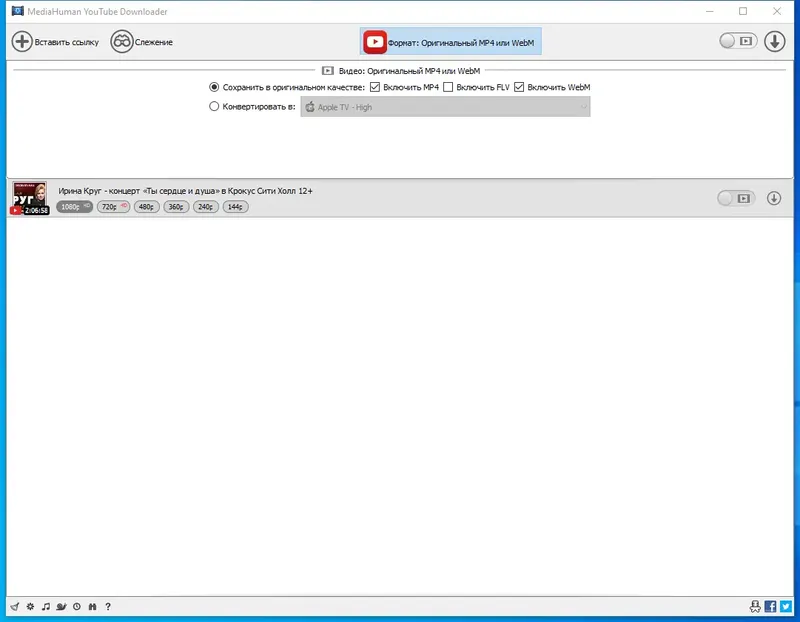Click the Вставить ссылку plus icon
The height and width of the screenshot is (622, 800).
click(x=22, y=41)
